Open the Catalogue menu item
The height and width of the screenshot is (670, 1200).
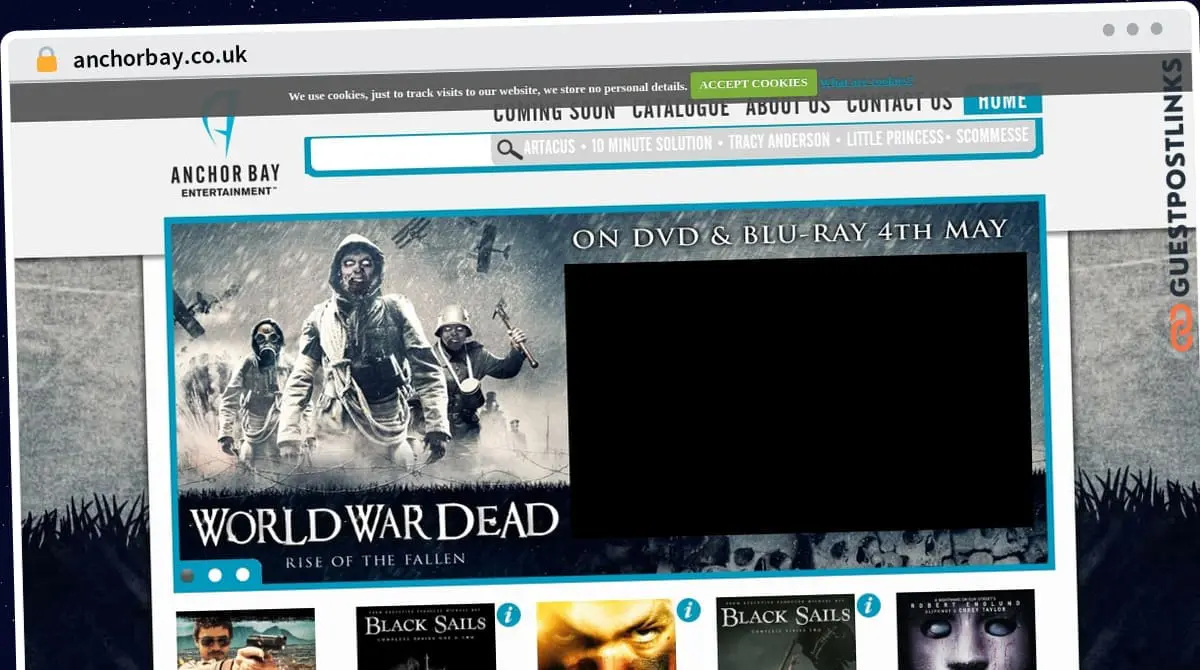(681, 108)
